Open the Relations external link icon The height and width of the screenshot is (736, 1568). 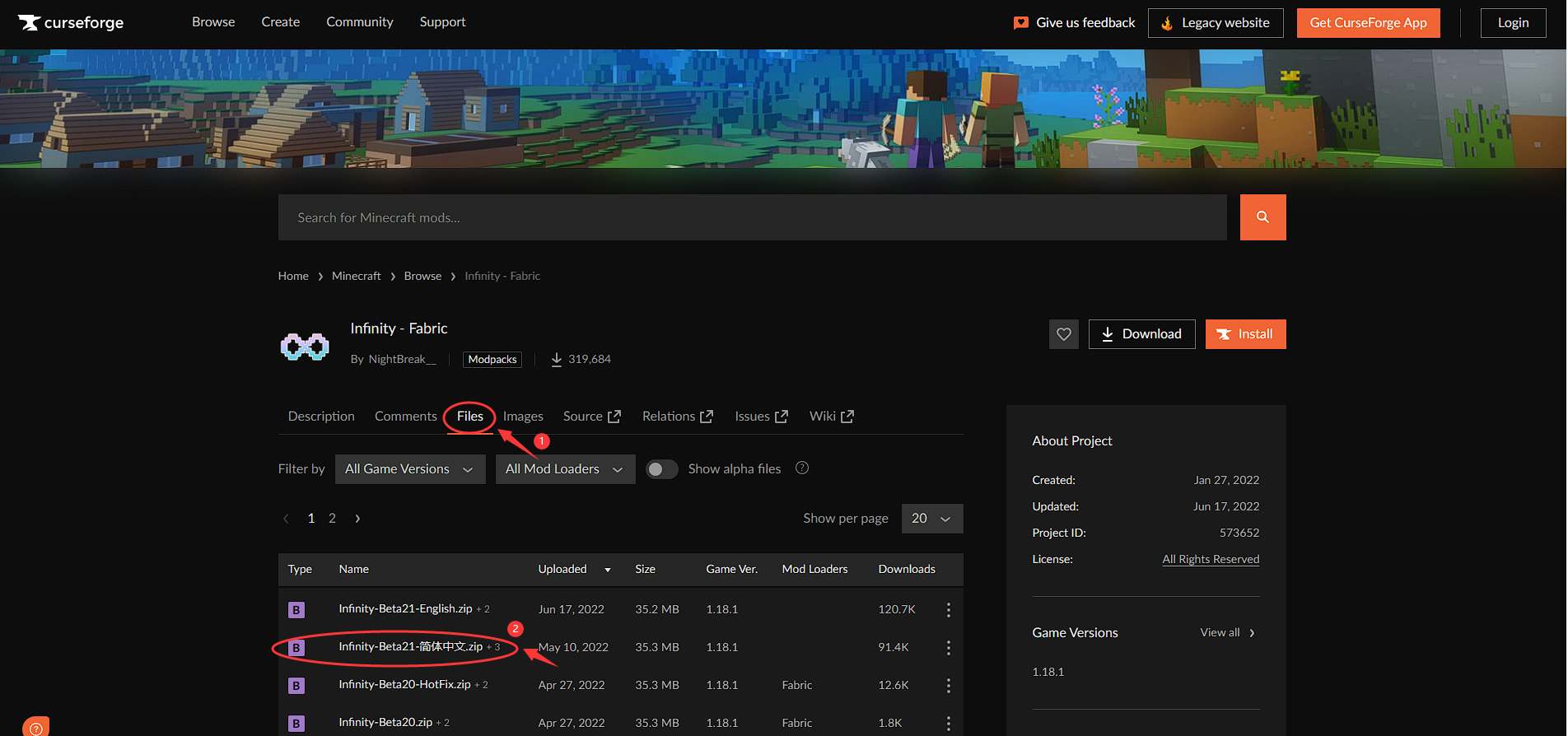[707, 417]
